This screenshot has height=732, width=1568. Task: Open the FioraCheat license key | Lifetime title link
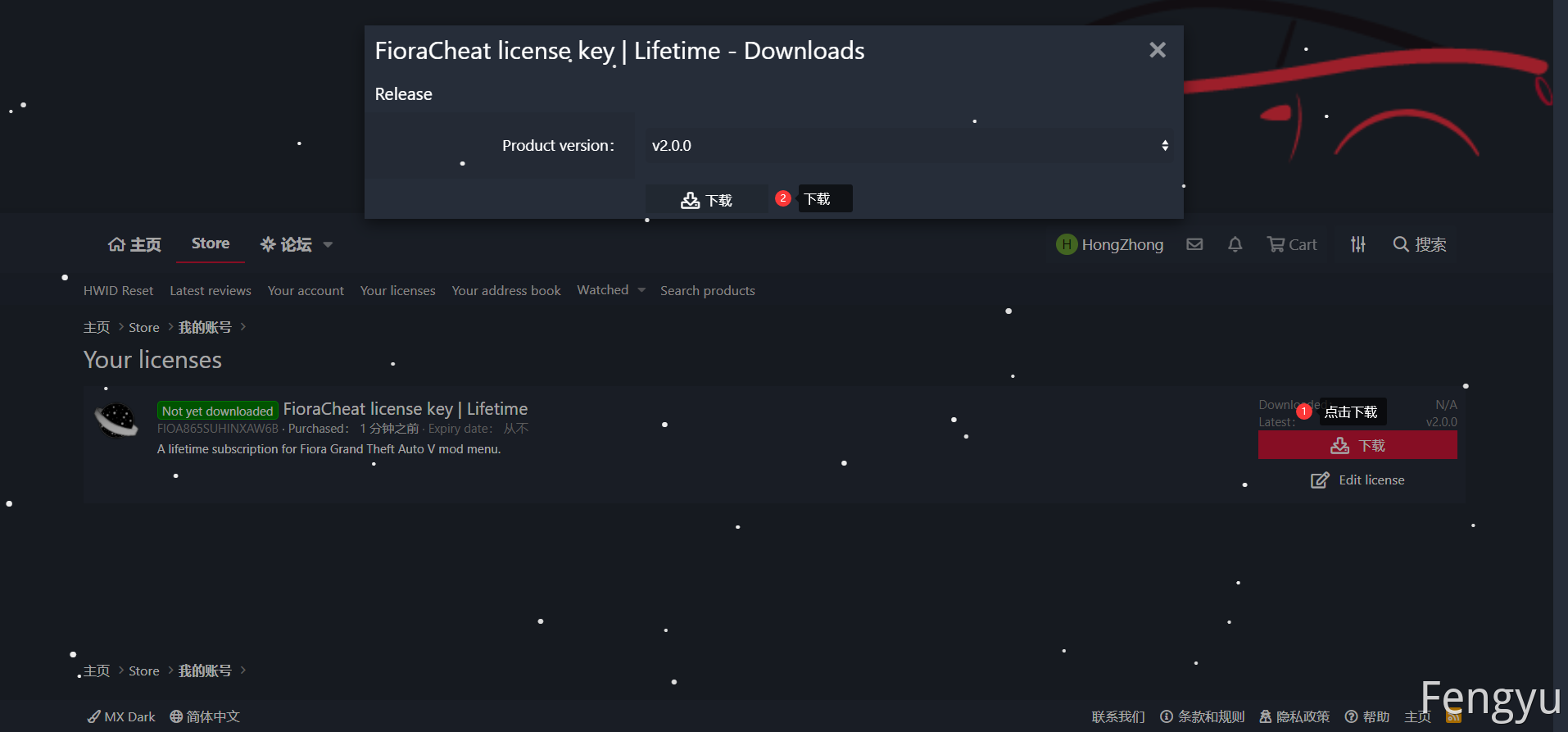(x=406, y=409)
